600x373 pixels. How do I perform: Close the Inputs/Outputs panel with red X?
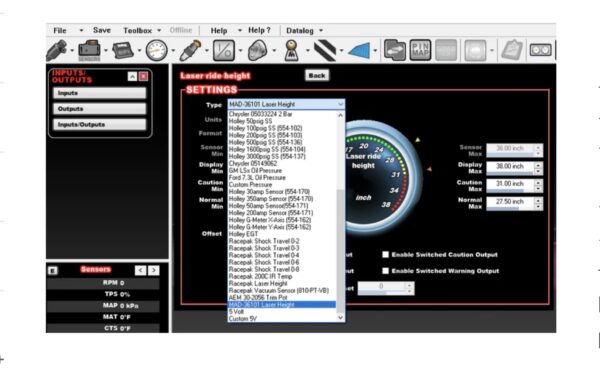[143, 77]
